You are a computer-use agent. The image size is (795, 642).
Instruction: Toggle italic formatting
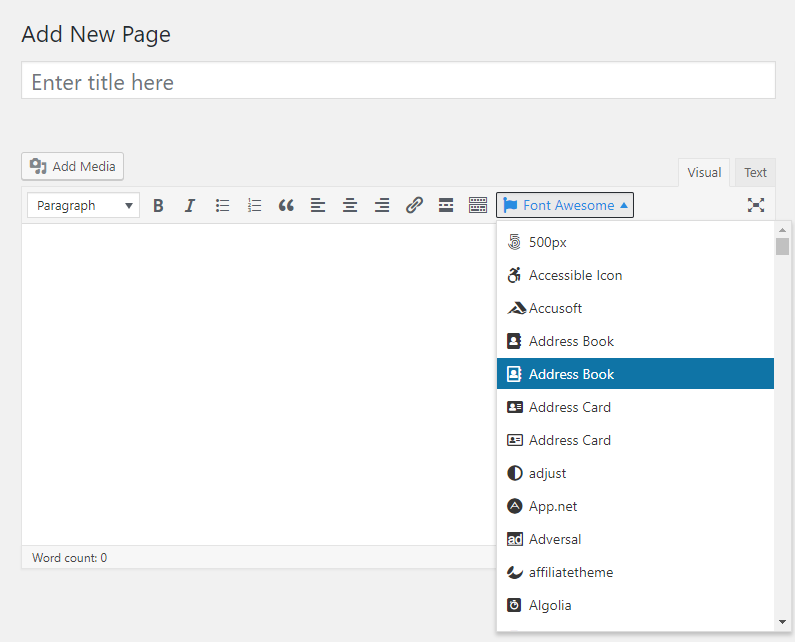point(190,205)
